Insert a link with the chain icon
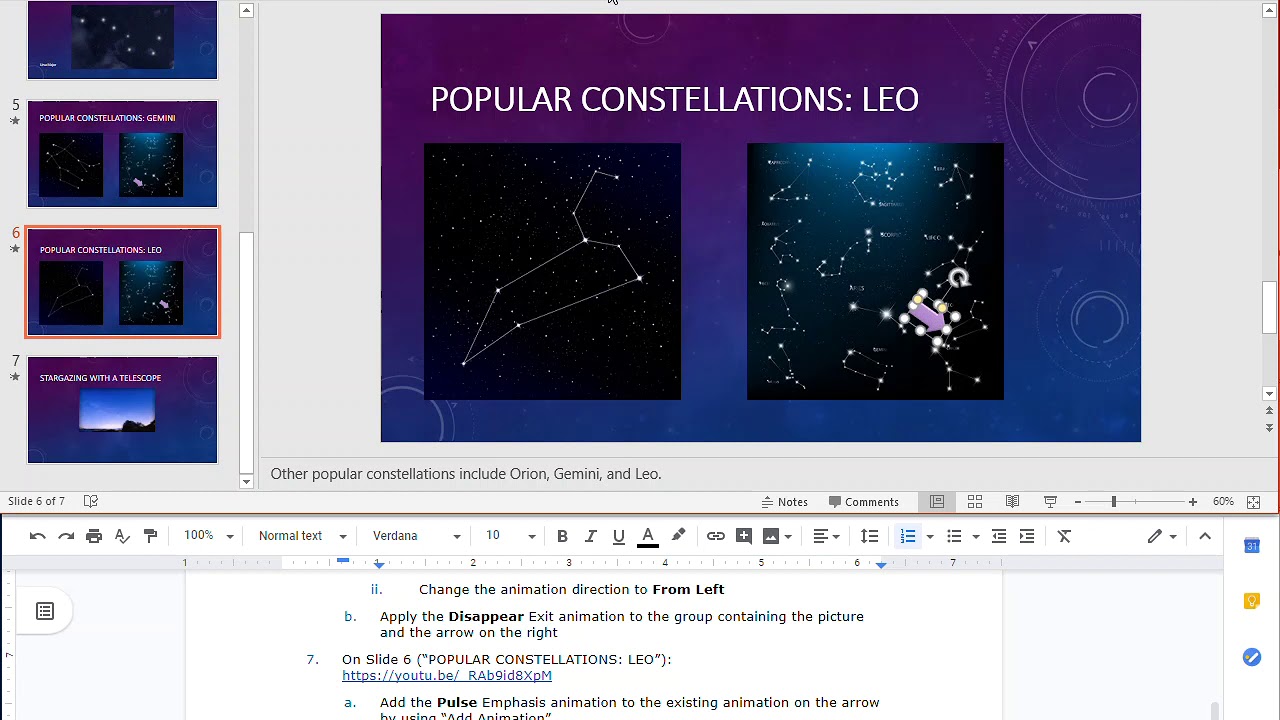 tap(716, 536)
